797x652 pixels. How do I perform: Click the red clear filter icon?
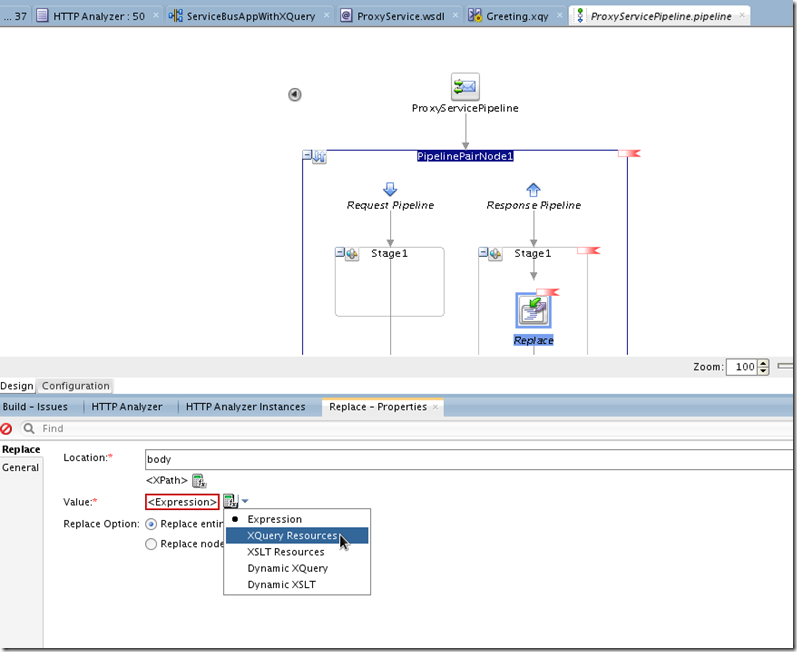7,428
